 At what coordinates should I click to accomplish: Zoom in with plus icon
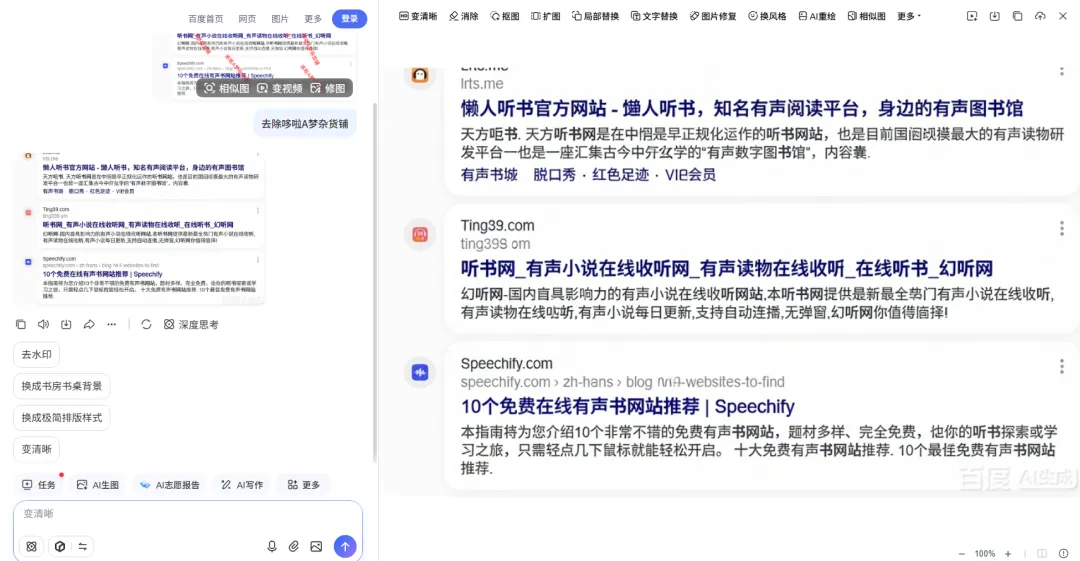point(1008,554)
